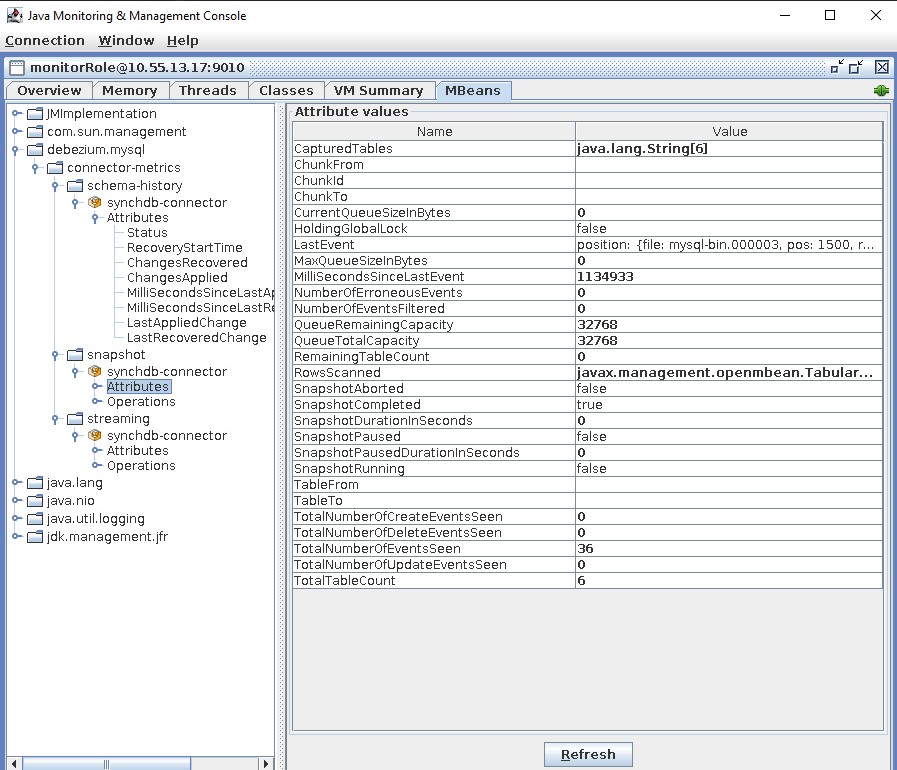Click the JMImplementation folder icon
This screenshot has width=897, height=770.
point(35,114)
